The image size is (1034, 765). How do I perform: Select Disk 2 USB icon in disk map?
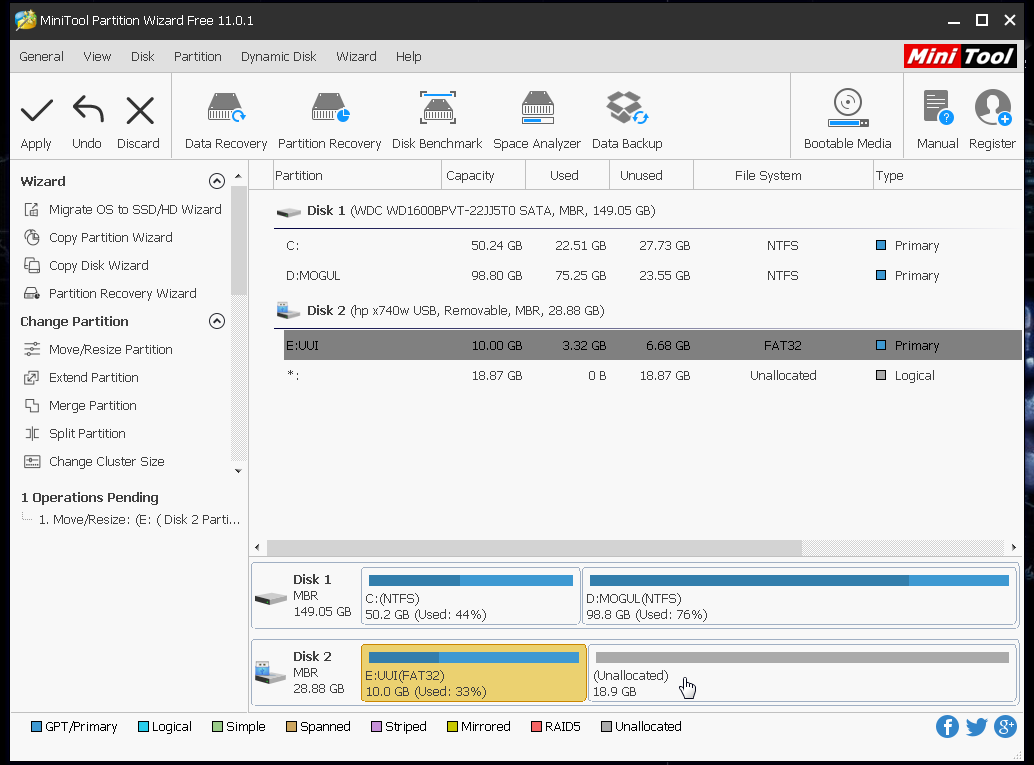point(270,673)
